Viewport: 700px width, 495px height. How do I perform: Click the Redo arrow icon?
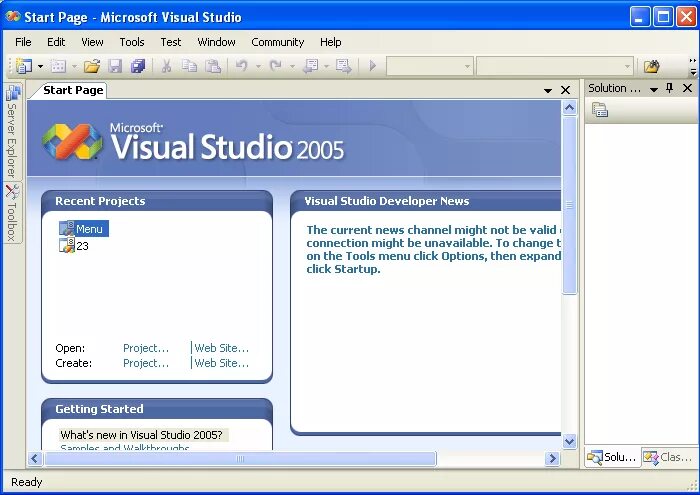(x=276, y=67)
